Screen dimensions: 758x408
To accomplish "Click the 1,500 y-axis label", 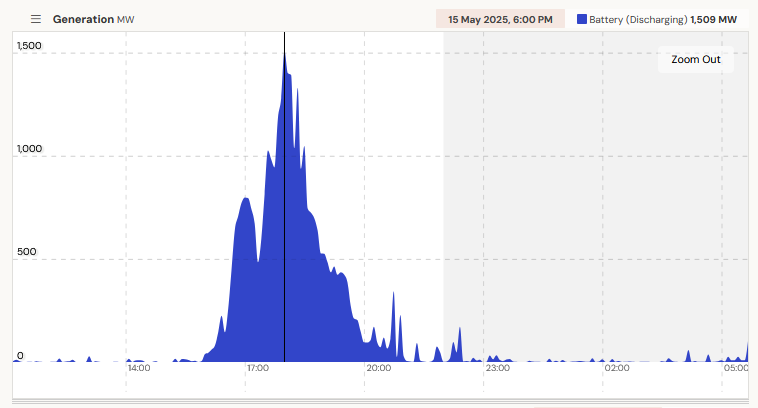I will [x=29, y=45].
